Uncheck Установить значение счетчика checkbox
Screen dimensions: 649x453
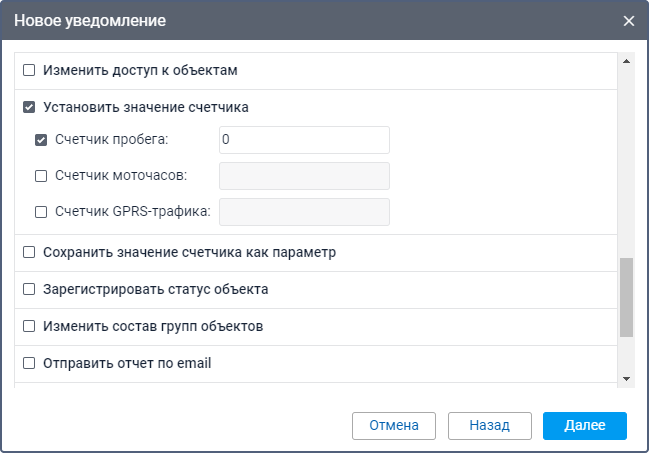coord(29,107)
